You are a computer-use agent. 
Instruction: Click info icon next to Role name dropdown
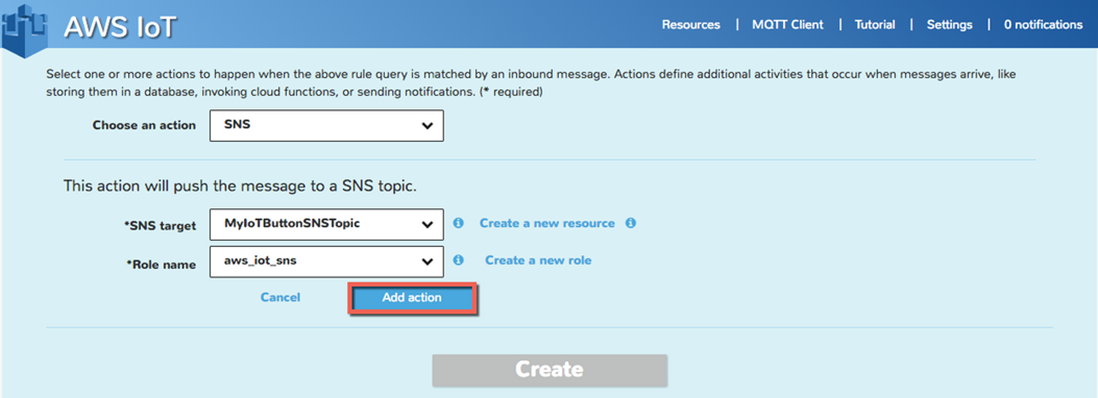459,260
